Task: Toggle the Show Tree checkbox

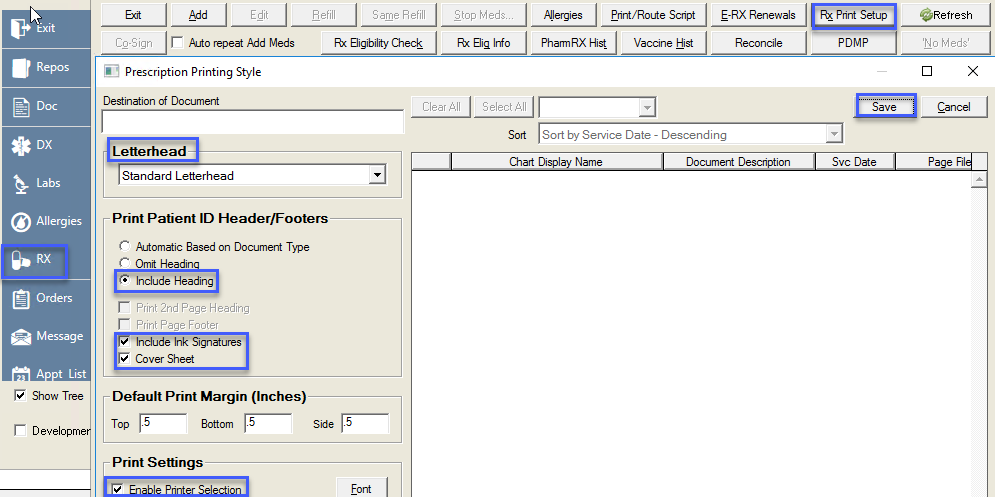Action: (21, 395)
